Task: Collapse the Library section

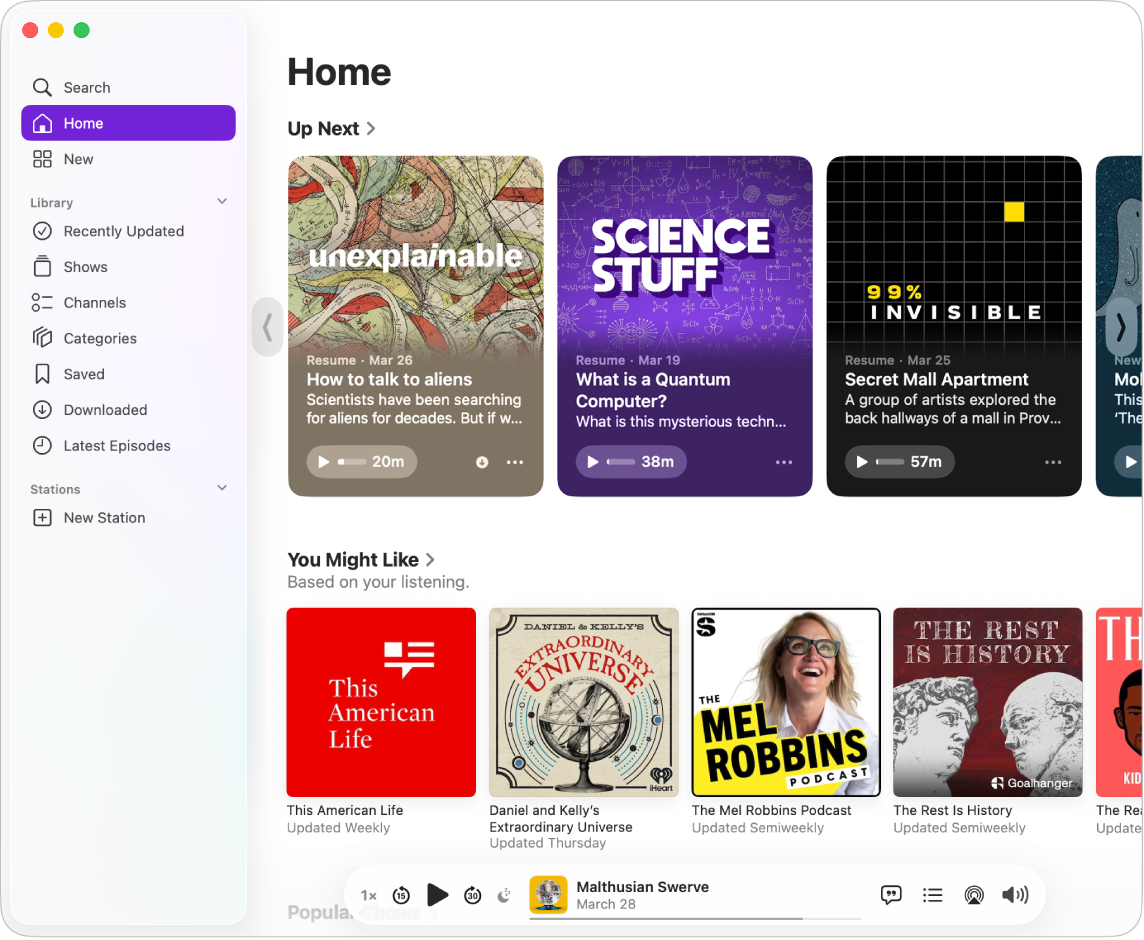Action: (x=222, y=201)
